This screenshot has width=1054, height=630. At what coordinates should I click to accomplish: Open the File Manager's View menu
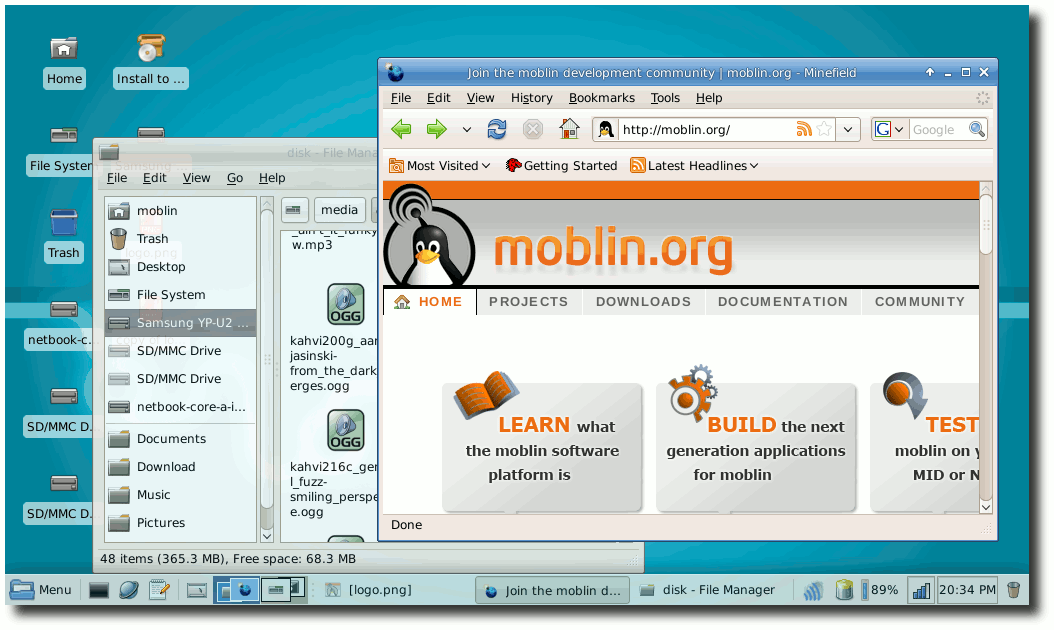[x=196, y=178]
